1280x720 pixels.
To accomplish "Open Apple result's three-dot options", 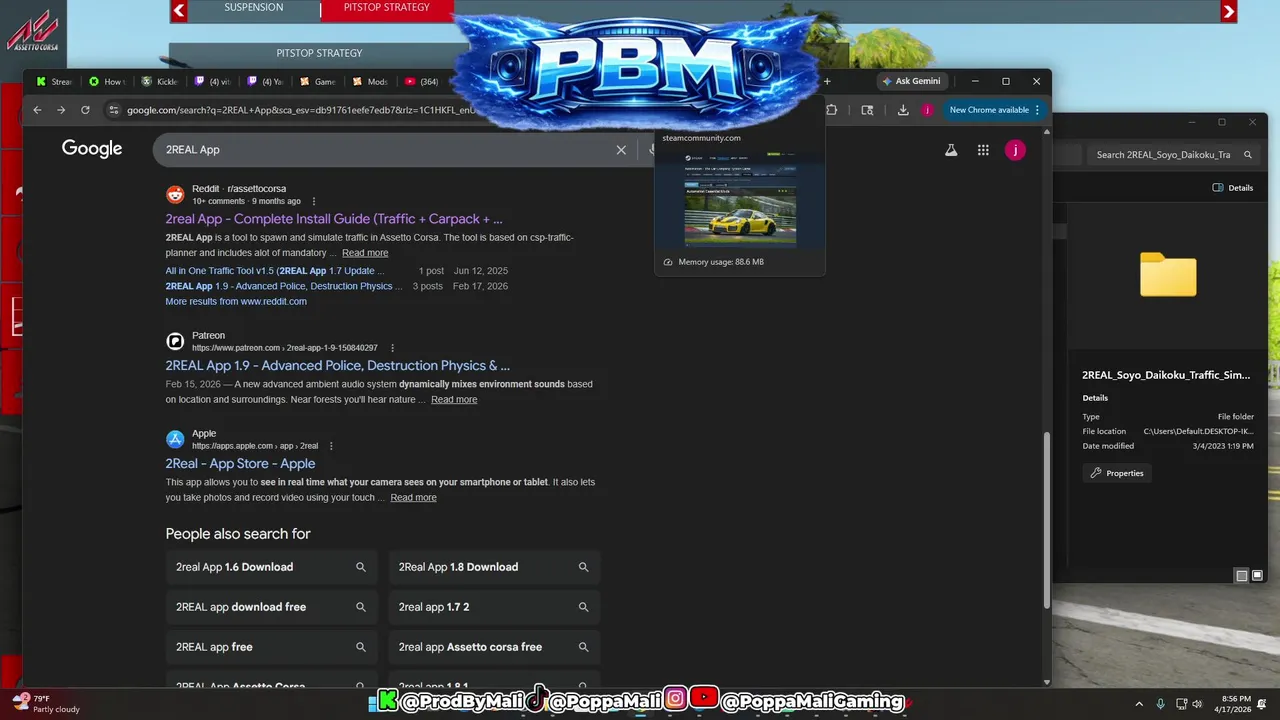I will 331,446.
